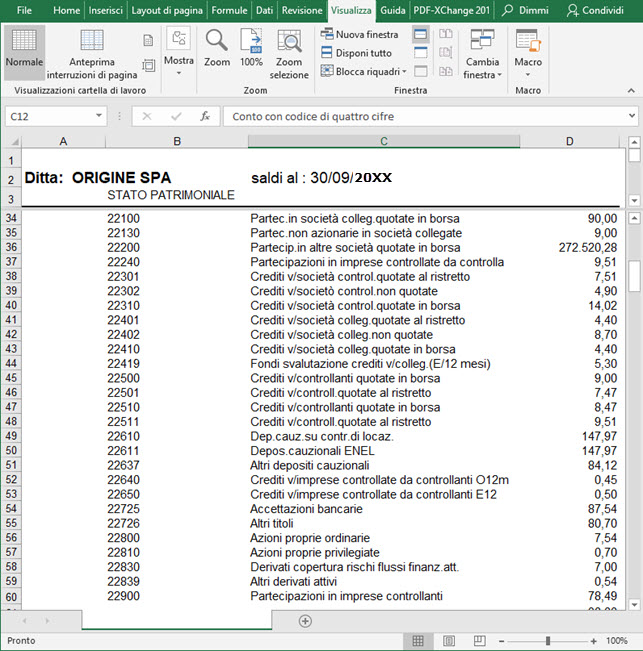Click the Dimmi search box
643x651 pixels.
(526, 10)
